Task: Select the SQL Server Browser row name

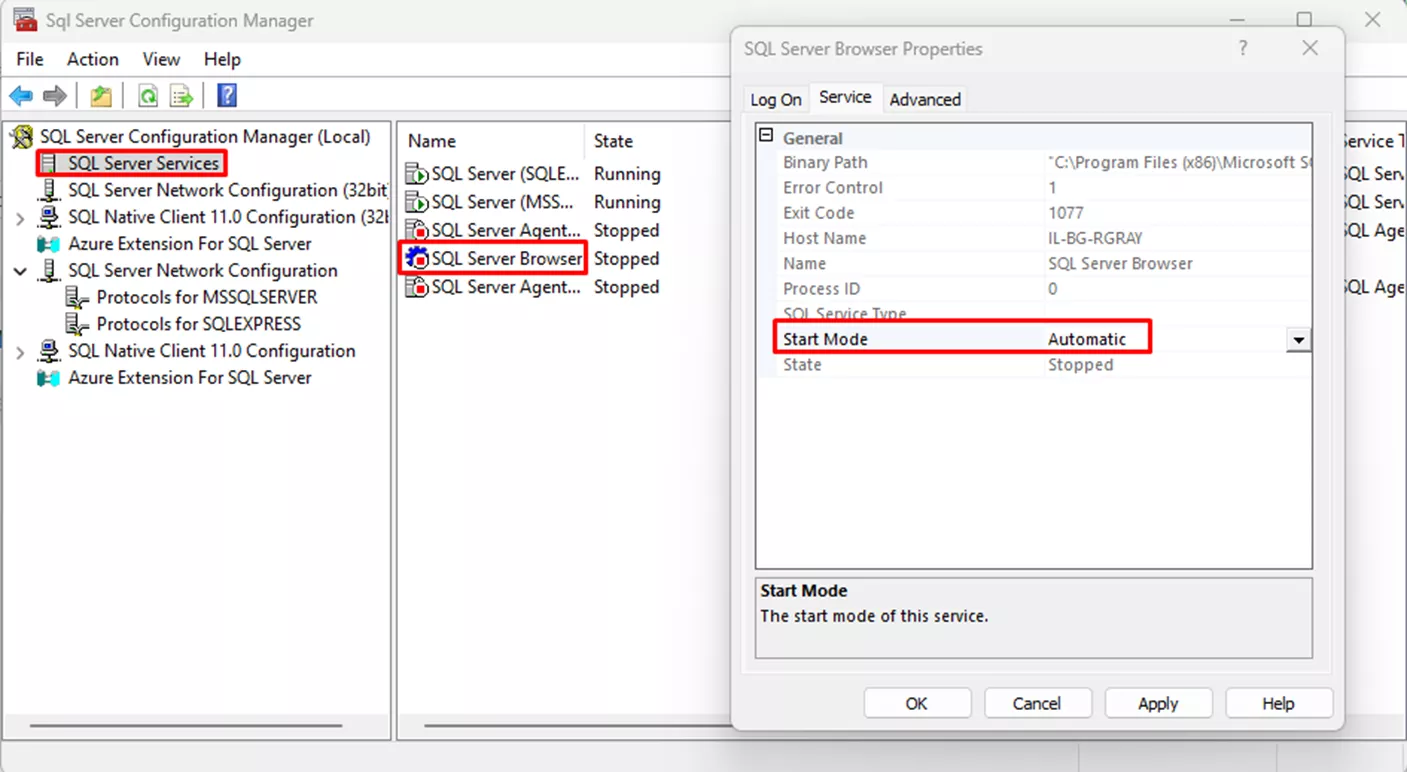Action: 506,259
